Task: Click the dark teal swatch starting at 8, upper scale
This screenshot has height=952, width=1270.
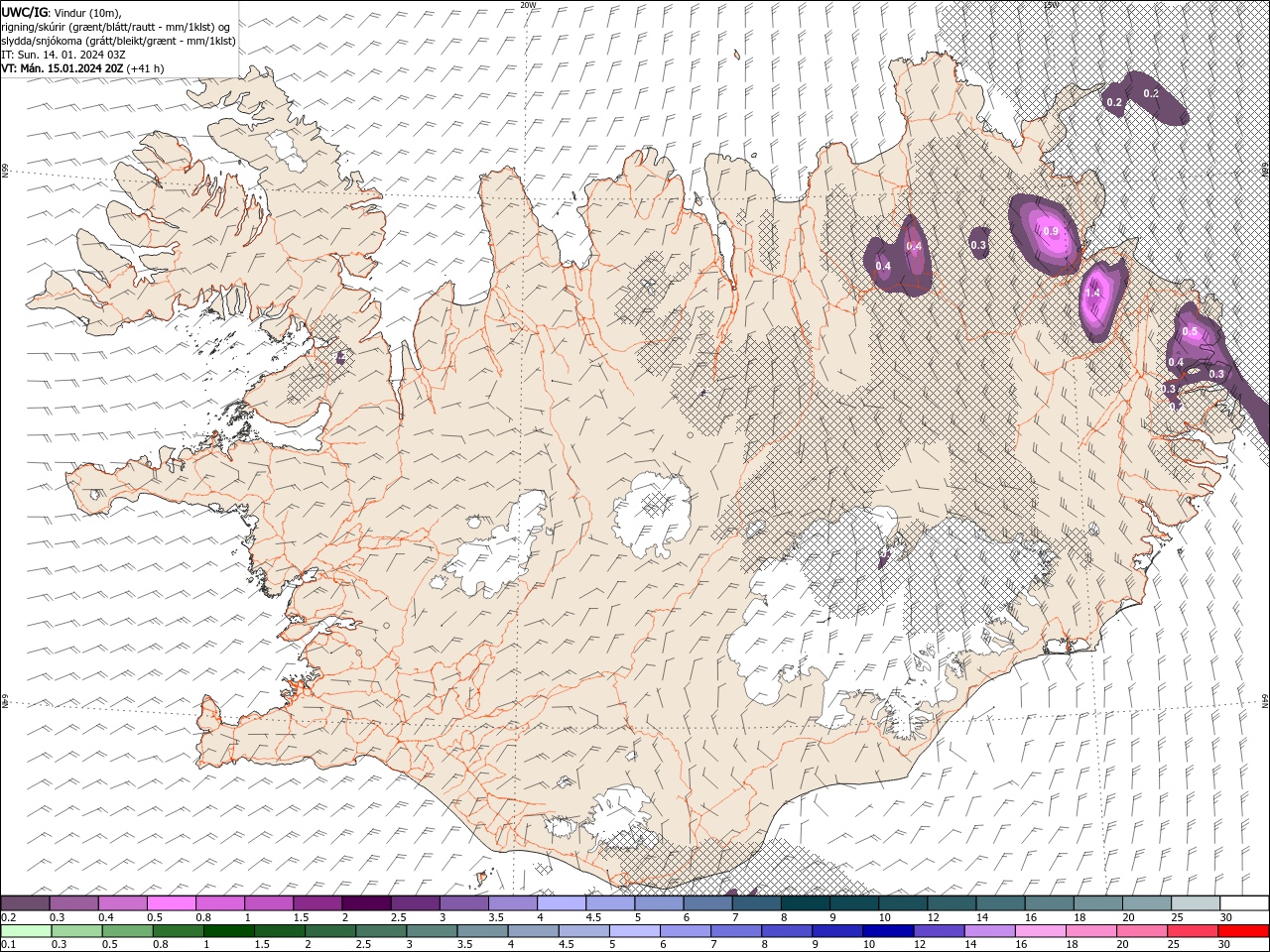Action: [x=805, y=902]
